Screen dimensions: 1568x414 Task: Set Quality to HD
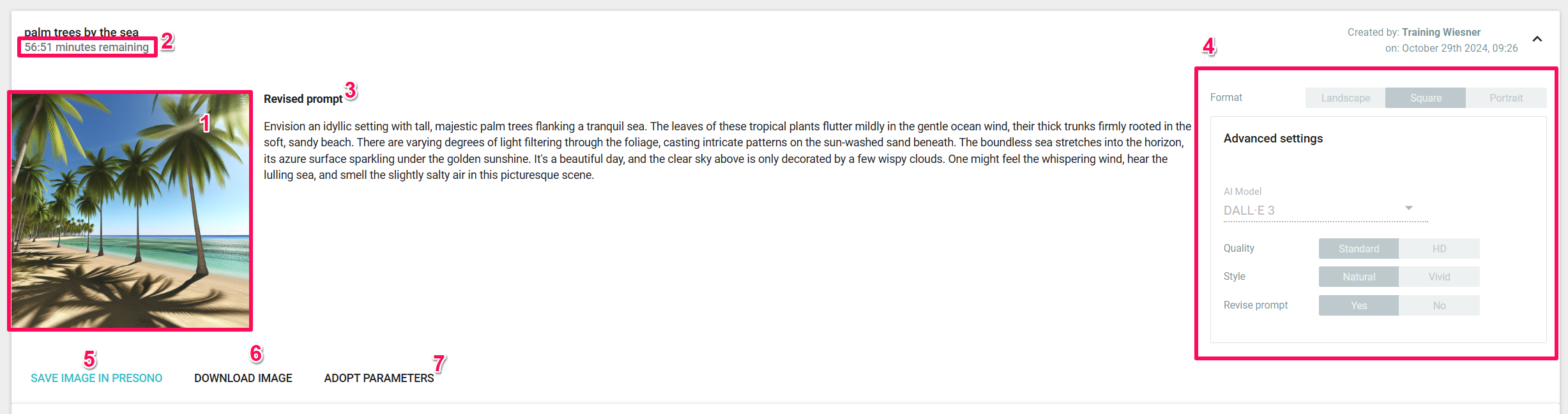point(1439,249)
